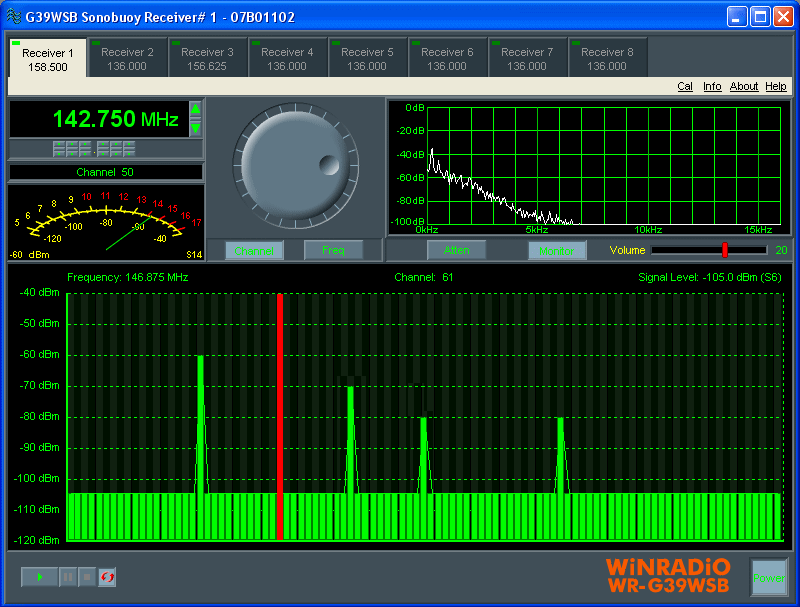800x607 pixels.
Task: Enable the Atten attenuator toggle
Action: tap(458, 251)
